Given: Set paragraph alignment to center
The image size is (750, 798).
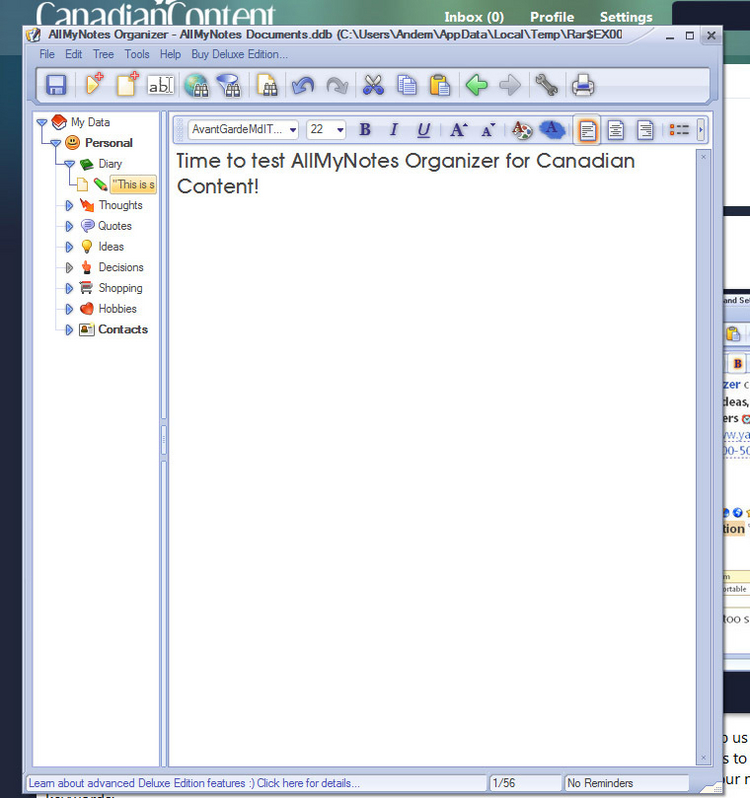Looking at the screenshot, I should [x=616, y=130].
